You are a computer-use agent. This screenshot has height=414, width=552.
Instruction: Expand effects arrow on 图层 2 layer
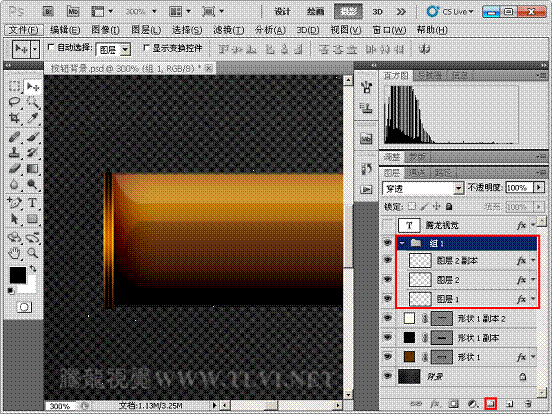tap(533, 280)
